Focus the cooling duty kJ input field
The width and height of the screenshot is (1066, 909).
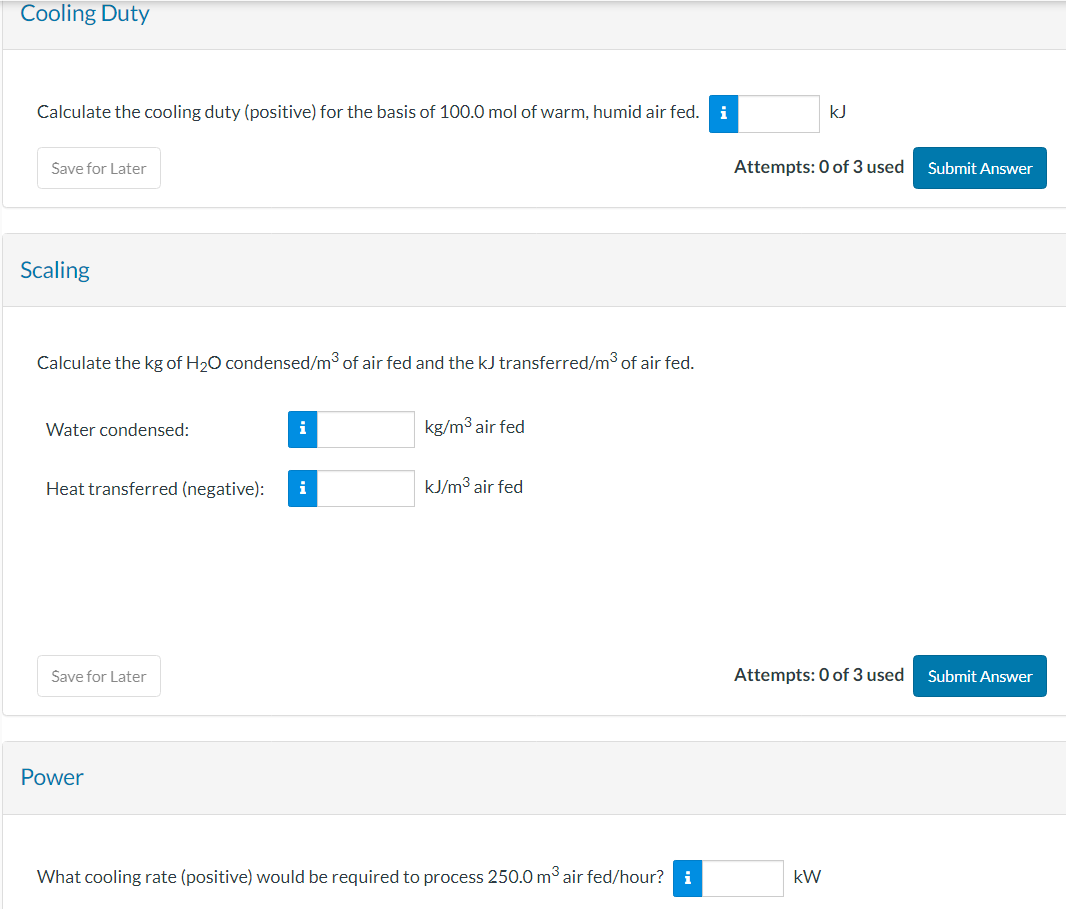[x=778, y=114]
